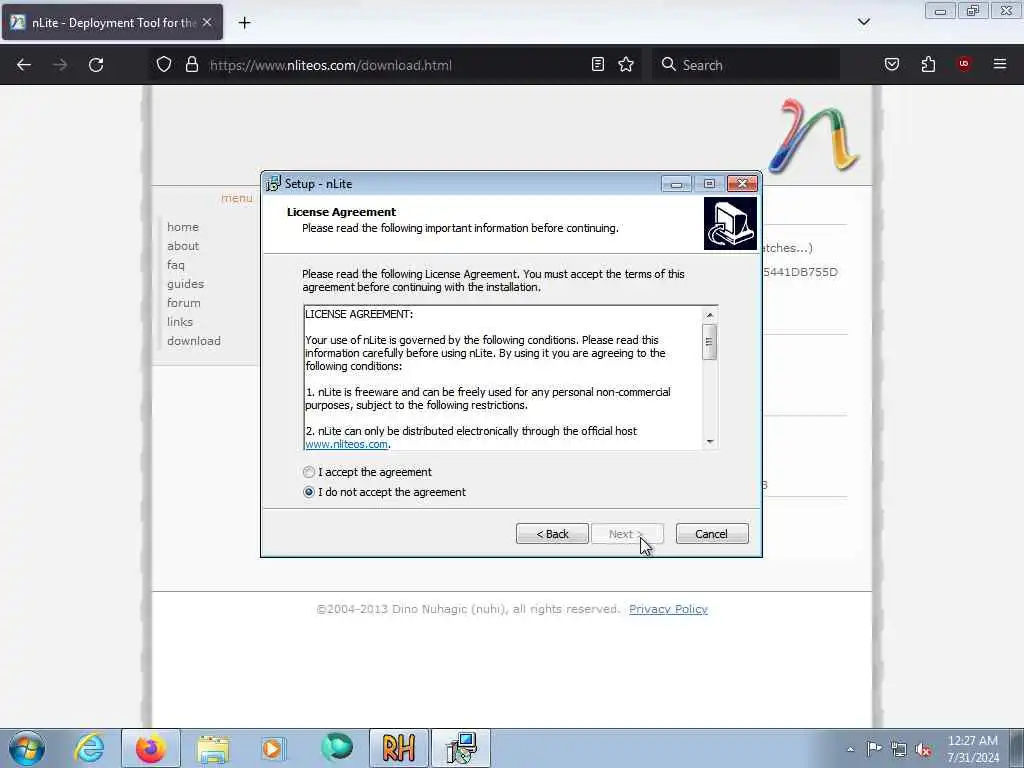Minimize the nLite Setup window
This screenshot has width=1024, height=768.
676,184
